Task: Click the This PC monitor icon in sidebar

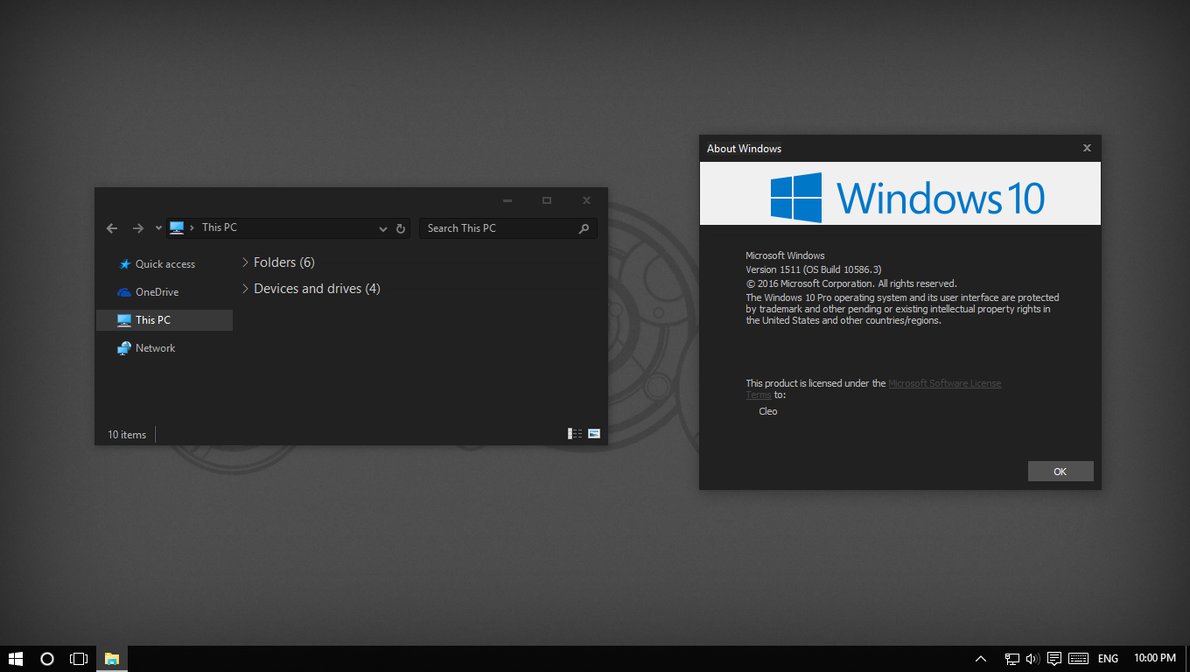Action: click(x=124, y=320)
